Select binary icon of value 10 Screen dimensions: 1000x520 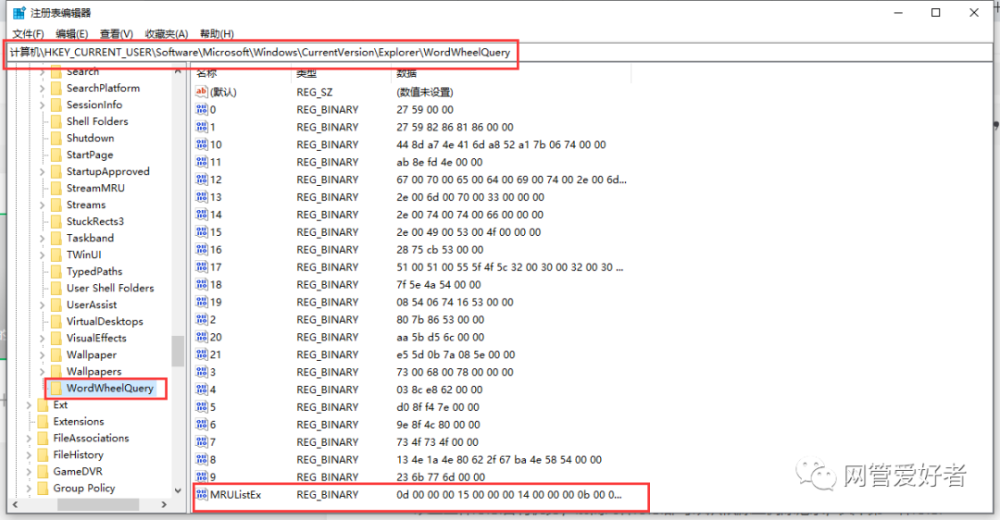point(202,144)
